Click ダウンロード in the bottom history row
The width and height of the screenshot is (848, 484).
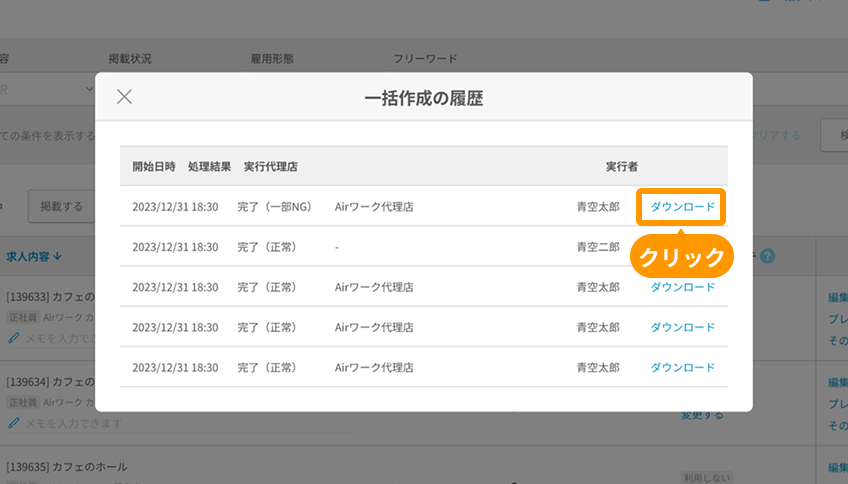point(683,367)
